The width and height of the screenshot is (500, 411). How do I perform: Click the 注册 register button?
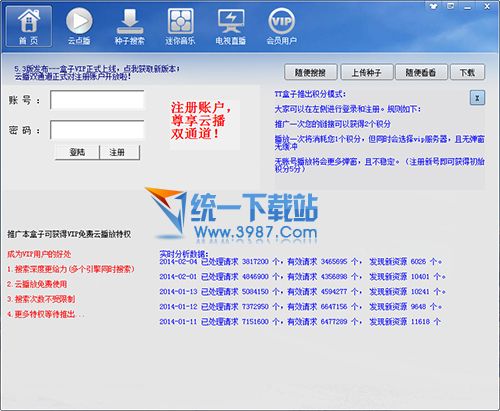point(119,152)
